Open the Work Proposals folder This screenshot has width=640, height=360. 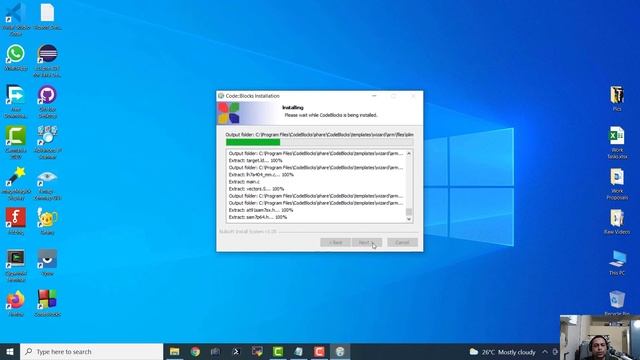[x=617, y=184]
